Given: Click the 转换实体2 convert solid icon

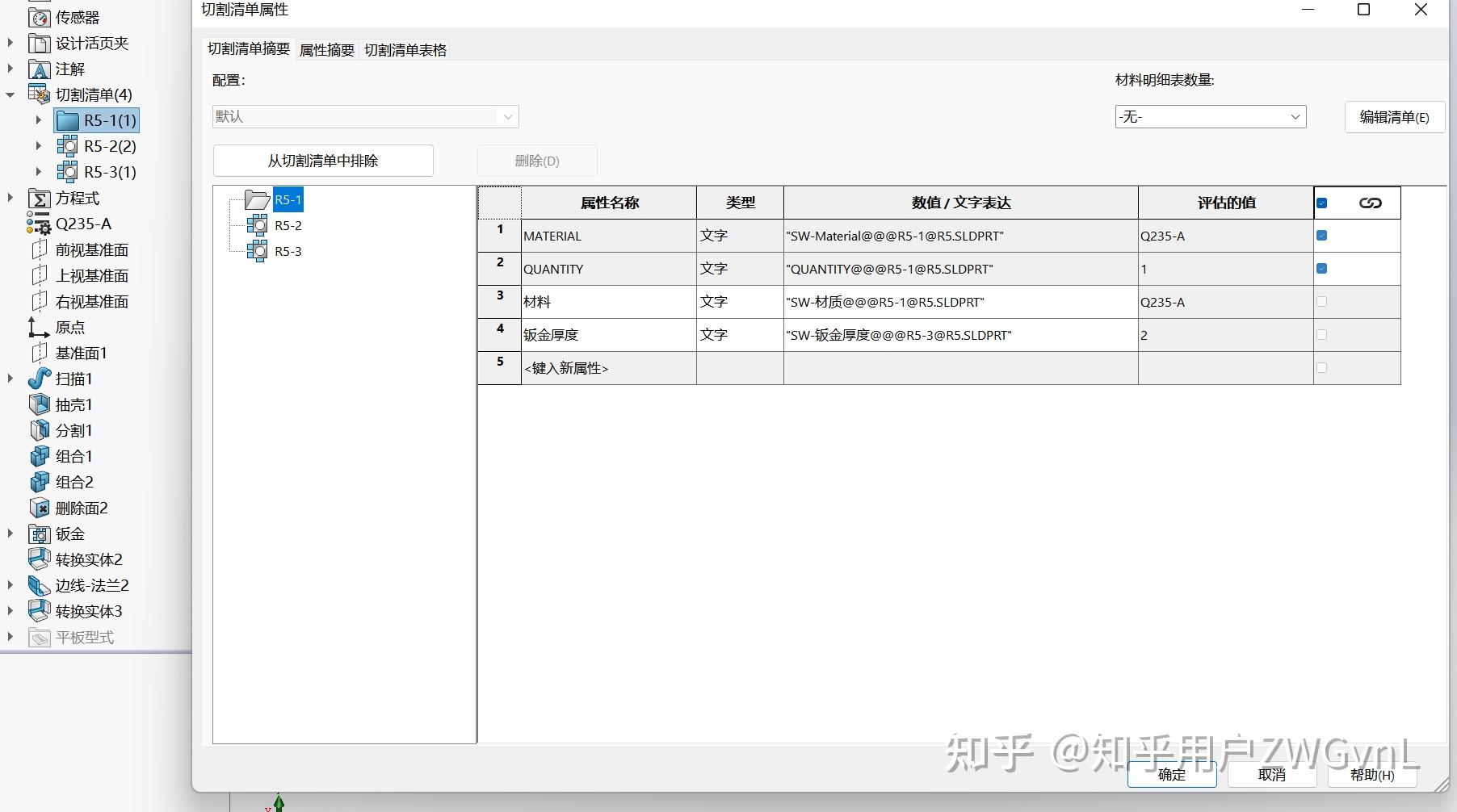Looking at the screenshot, I should pos(39,559).
